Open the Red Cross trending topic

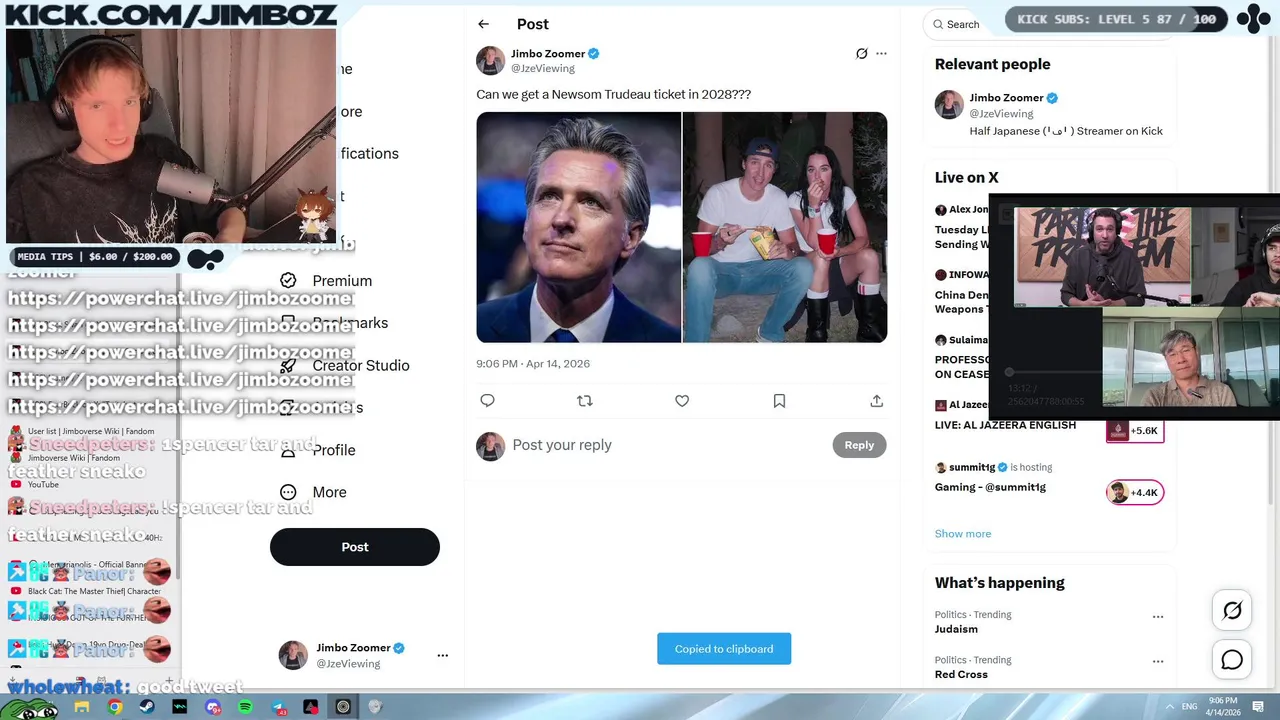click(961, 674)
